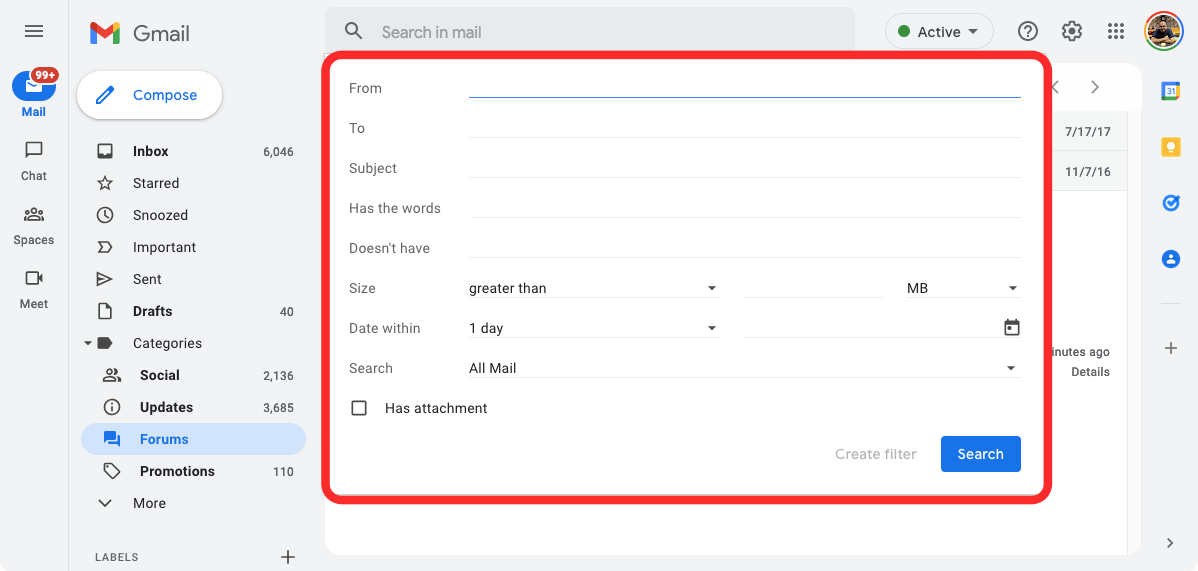Expand the size greater than dropdown
This screenshot has height=571, width=1198.
tap(593, 288)
